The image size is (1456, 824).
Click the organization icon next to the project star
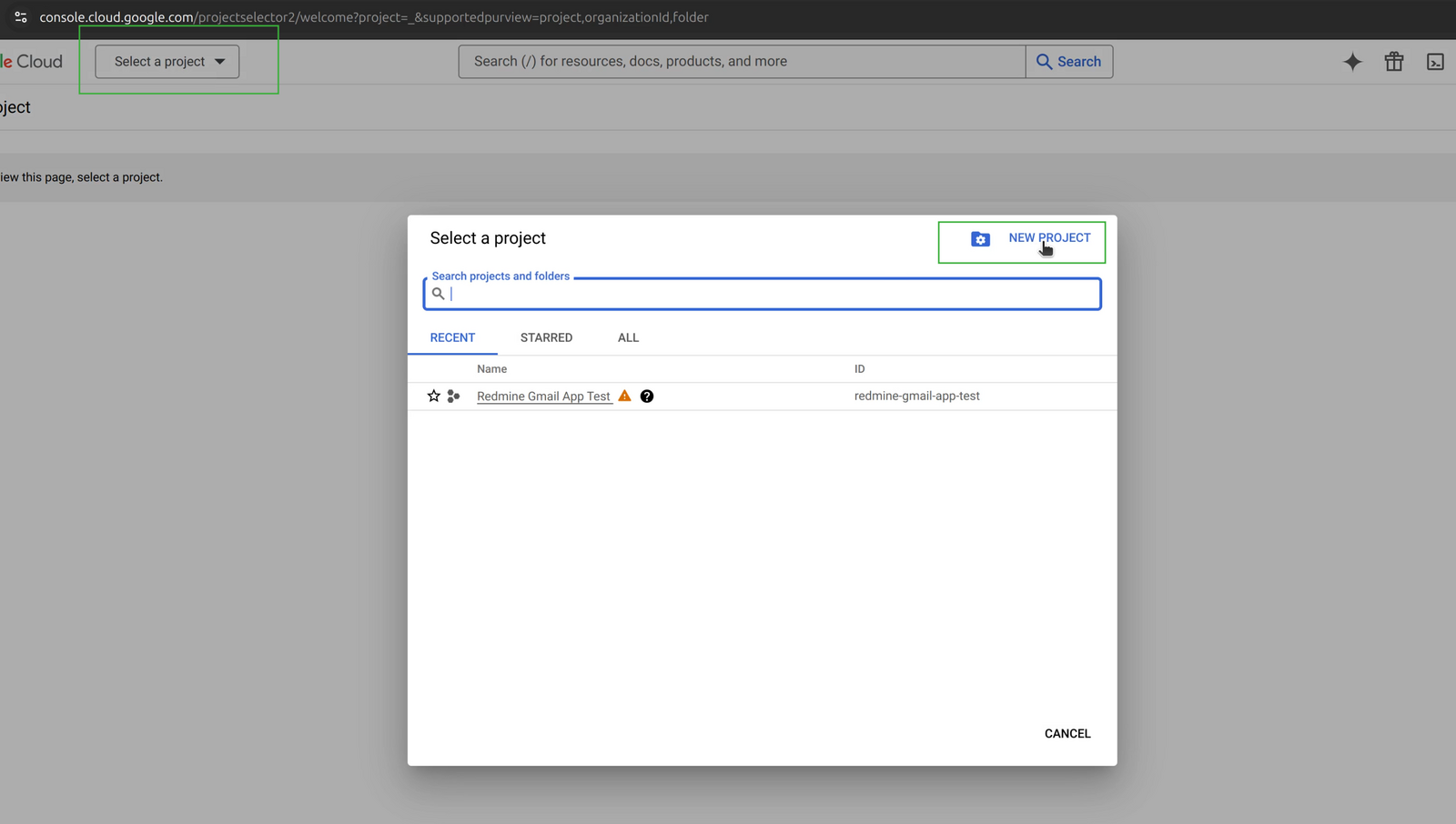click(452, 396)
